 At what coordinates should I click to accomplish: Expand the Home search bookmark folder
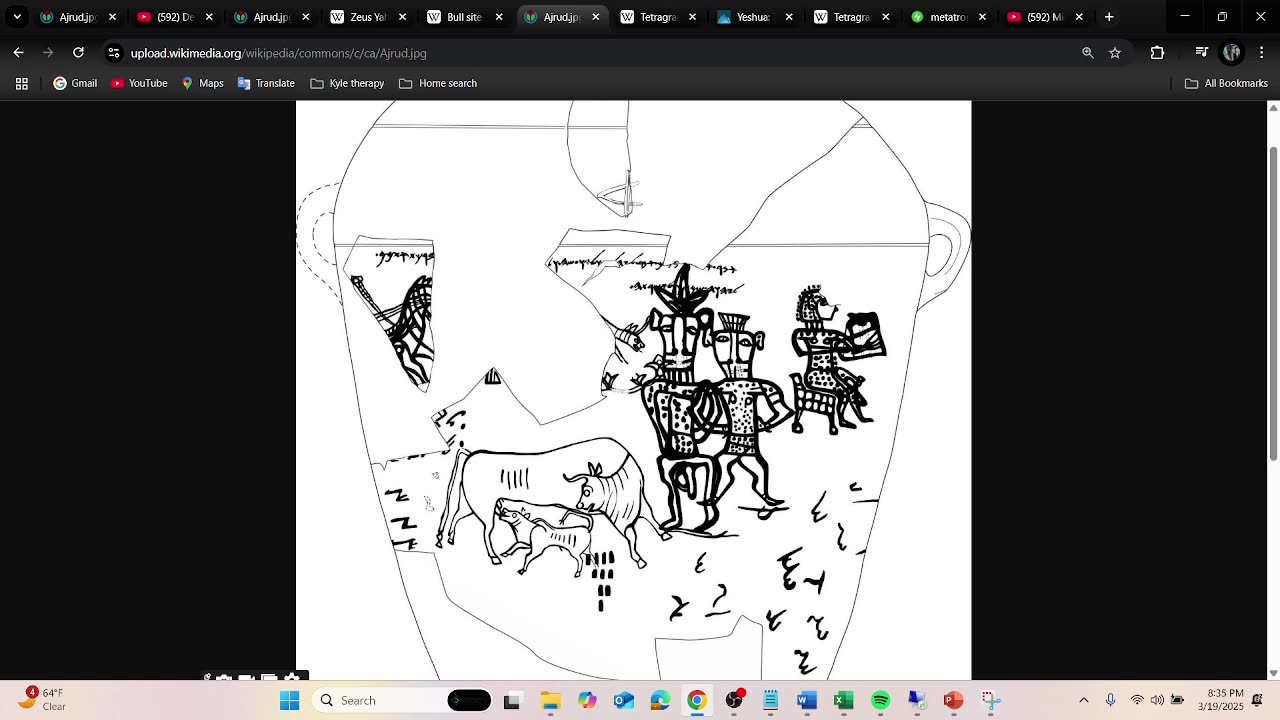click(x=437, y=84)
